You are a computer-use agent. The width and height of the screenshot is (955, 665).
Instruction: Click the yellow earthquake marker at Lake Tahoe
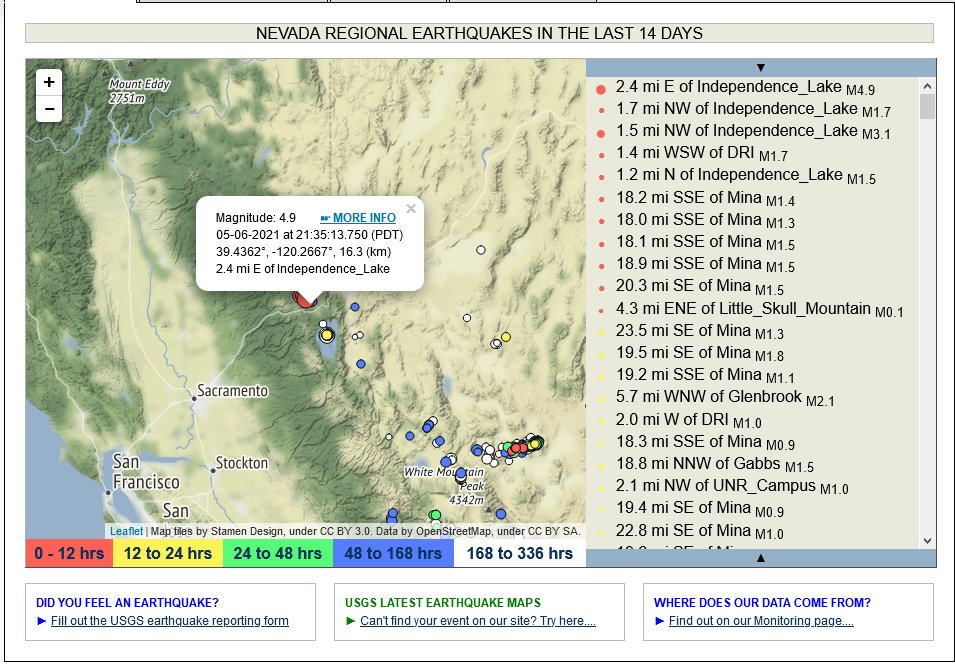click(x=327, y=335)
